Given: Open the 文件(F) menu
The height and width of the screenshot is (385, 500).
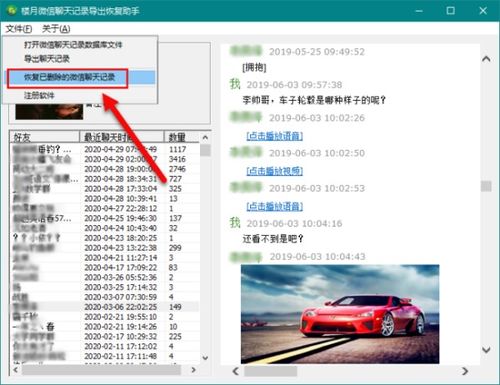Looking at the screenshot, I should [19, 29].
